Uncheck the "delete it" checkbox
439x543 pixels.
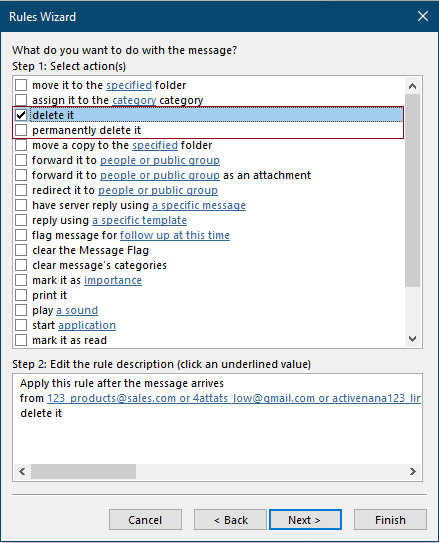click(21, 115)
